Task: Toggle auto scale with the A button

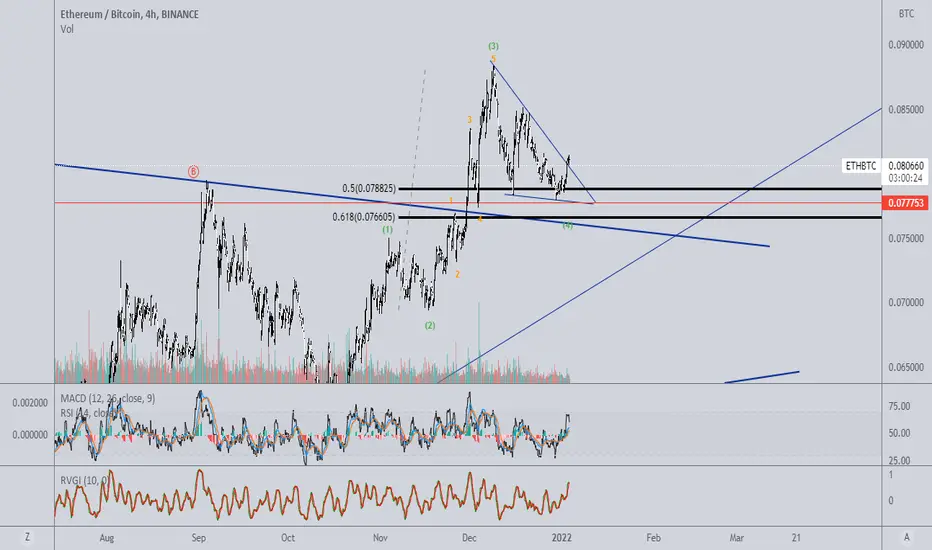Action: 906,538
